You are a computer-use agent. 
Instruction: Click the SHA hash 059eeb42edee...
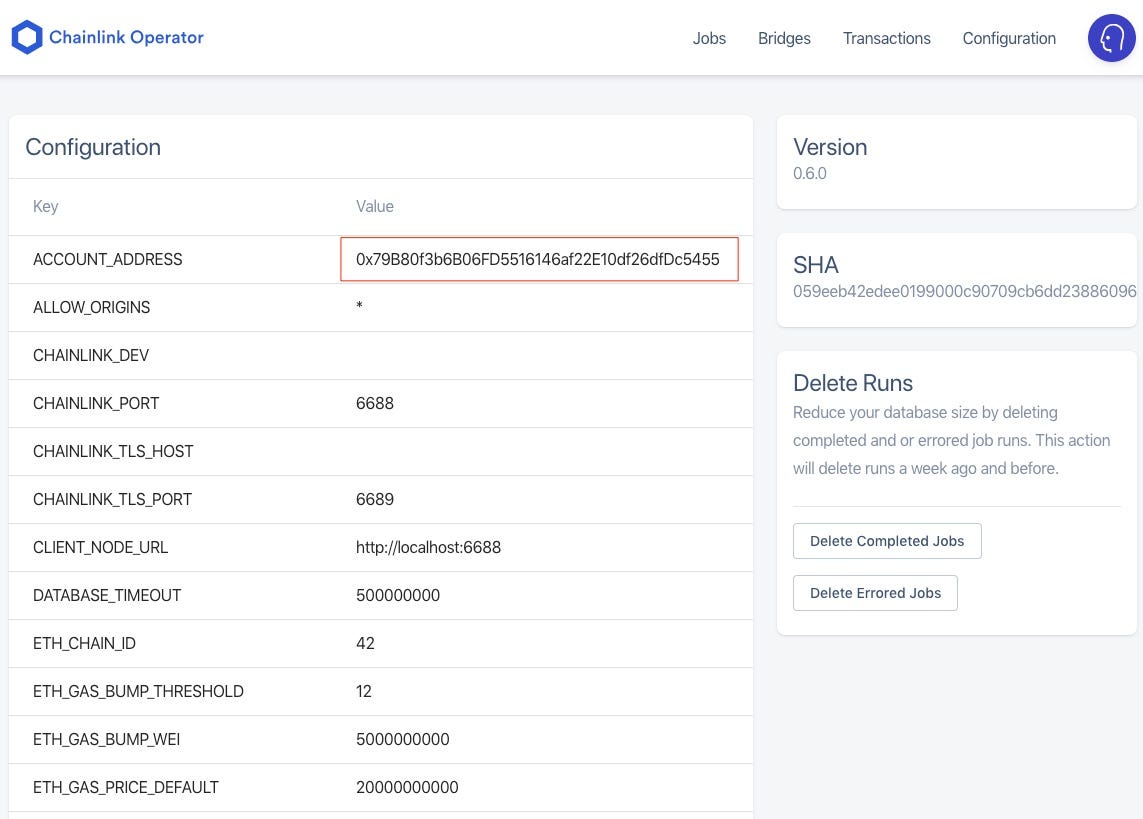point(964,291)
